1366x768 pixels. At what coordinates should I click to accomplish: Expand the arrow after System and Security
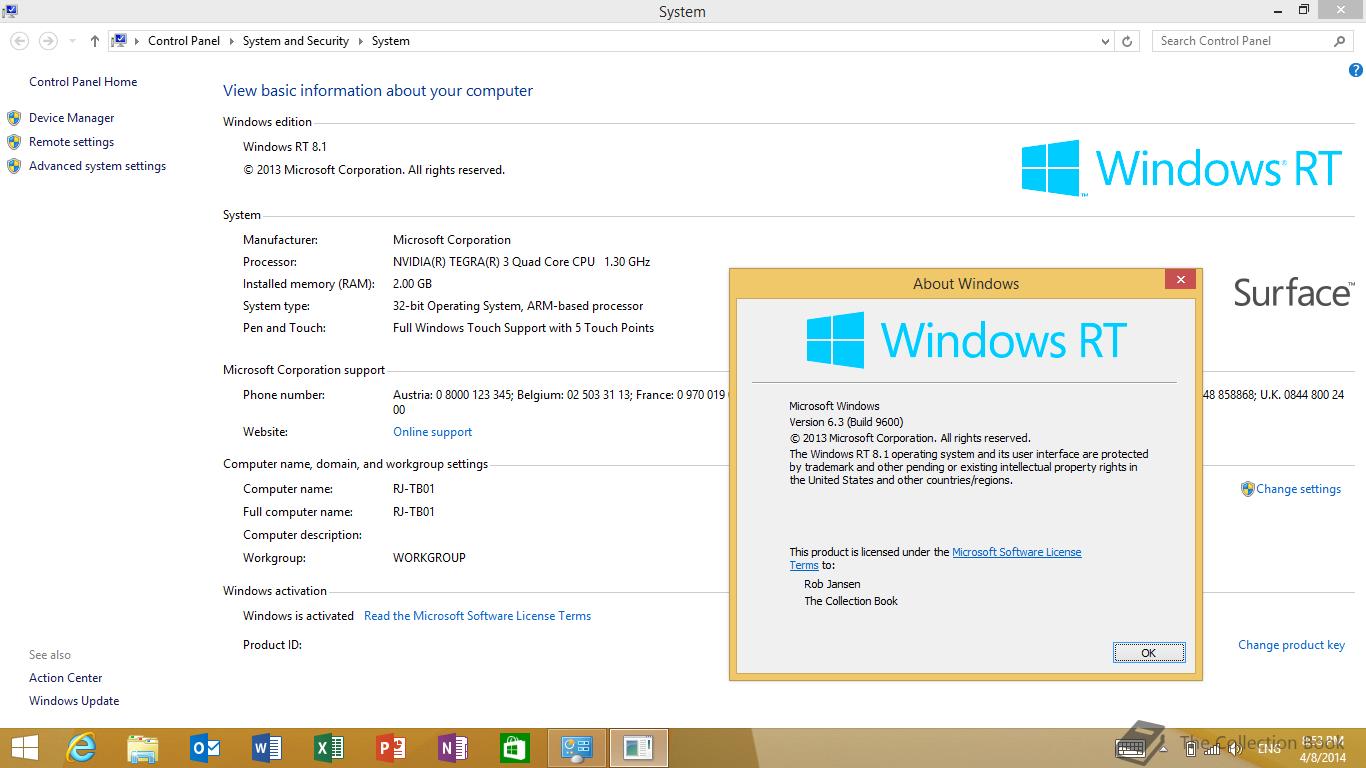361,41
